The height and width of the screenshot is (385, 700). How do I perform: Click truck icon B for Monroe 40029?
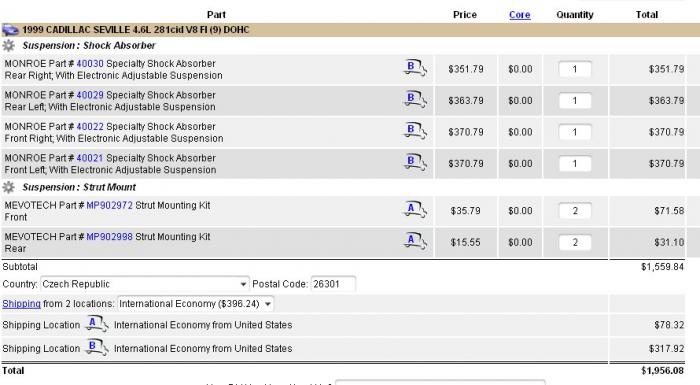point(415,100)
